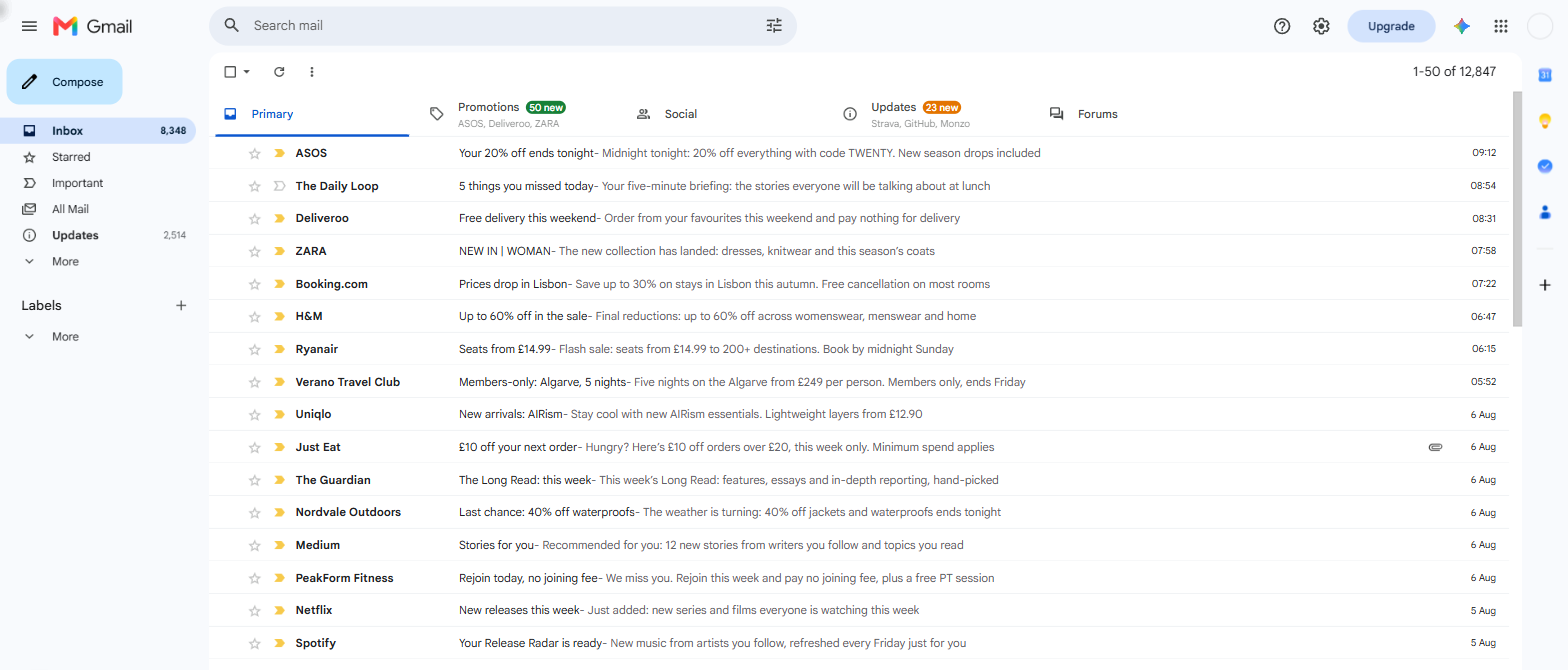Click the Search mail field
Screen dimensions: 1568x670
point(503,25)
